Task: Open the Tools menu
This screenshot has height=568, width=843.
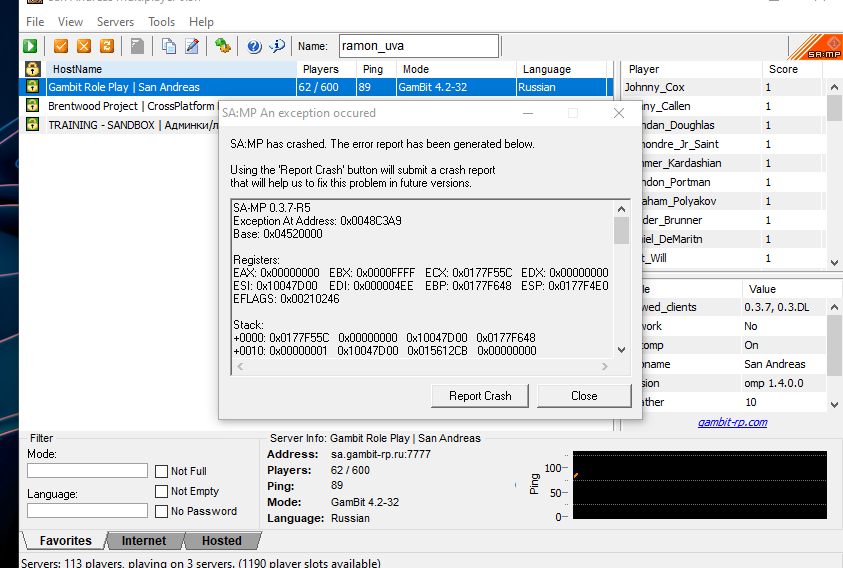Action: [161, 21]
